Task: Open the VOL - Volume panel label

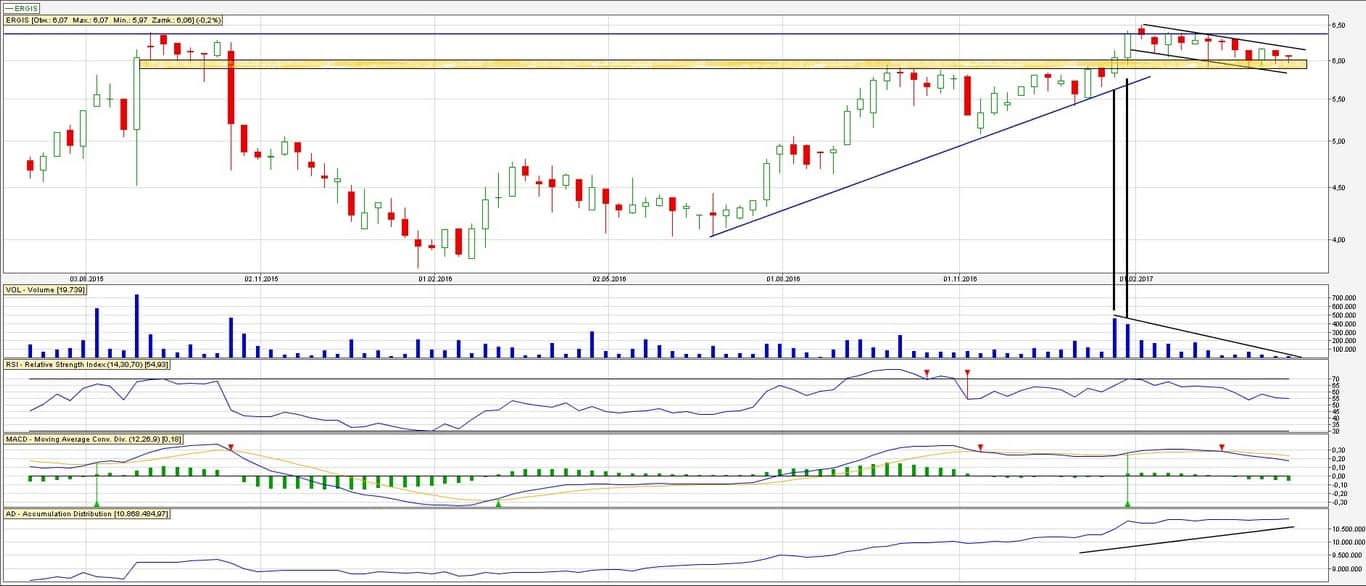Action: pos(45,289)
